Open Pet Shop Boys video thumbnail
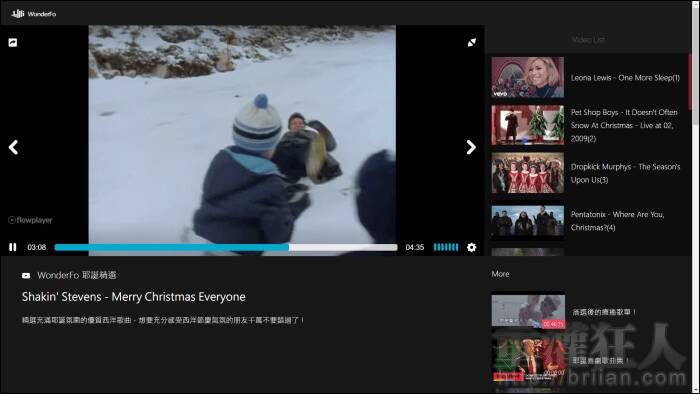This screenshot has width=700, height=394. click(x=528, y=125)
